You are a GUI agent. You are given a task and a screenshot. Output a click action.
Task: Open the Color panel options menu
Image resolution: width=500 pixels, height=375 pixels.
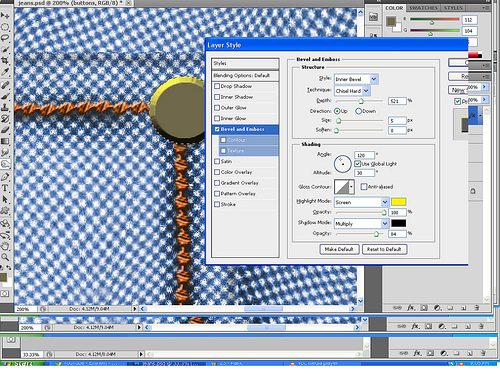tap(485, 8)
